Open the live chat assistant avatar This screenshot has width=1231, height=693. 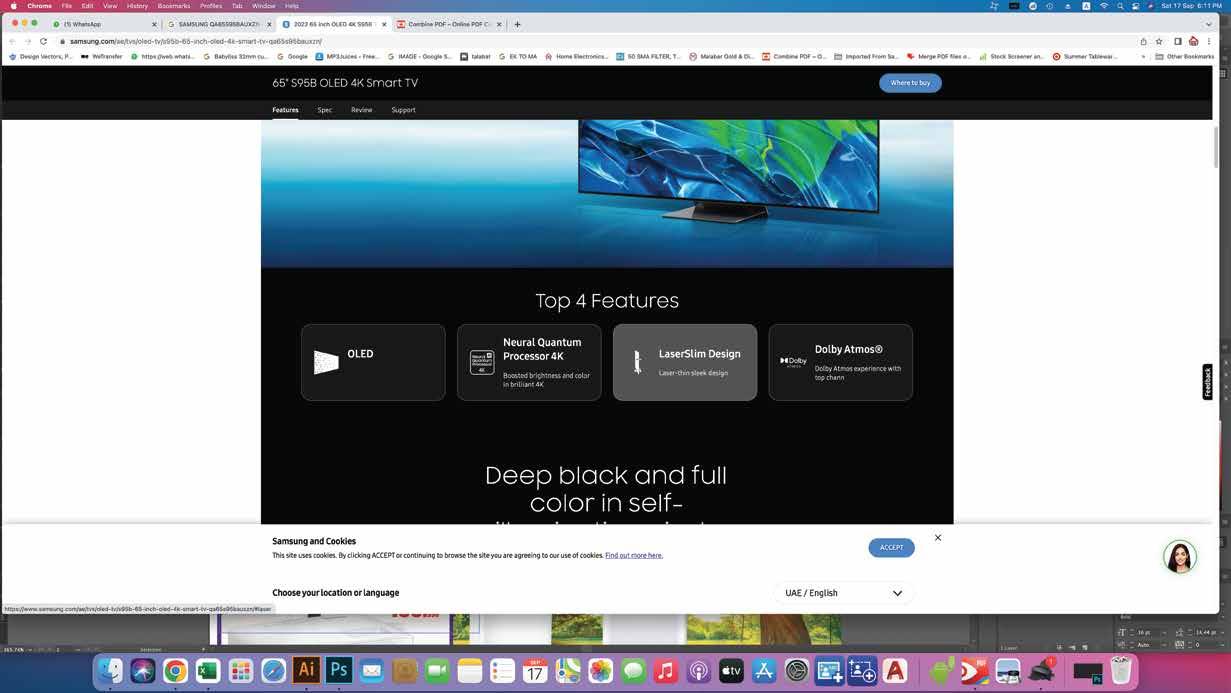point(1180,557)
